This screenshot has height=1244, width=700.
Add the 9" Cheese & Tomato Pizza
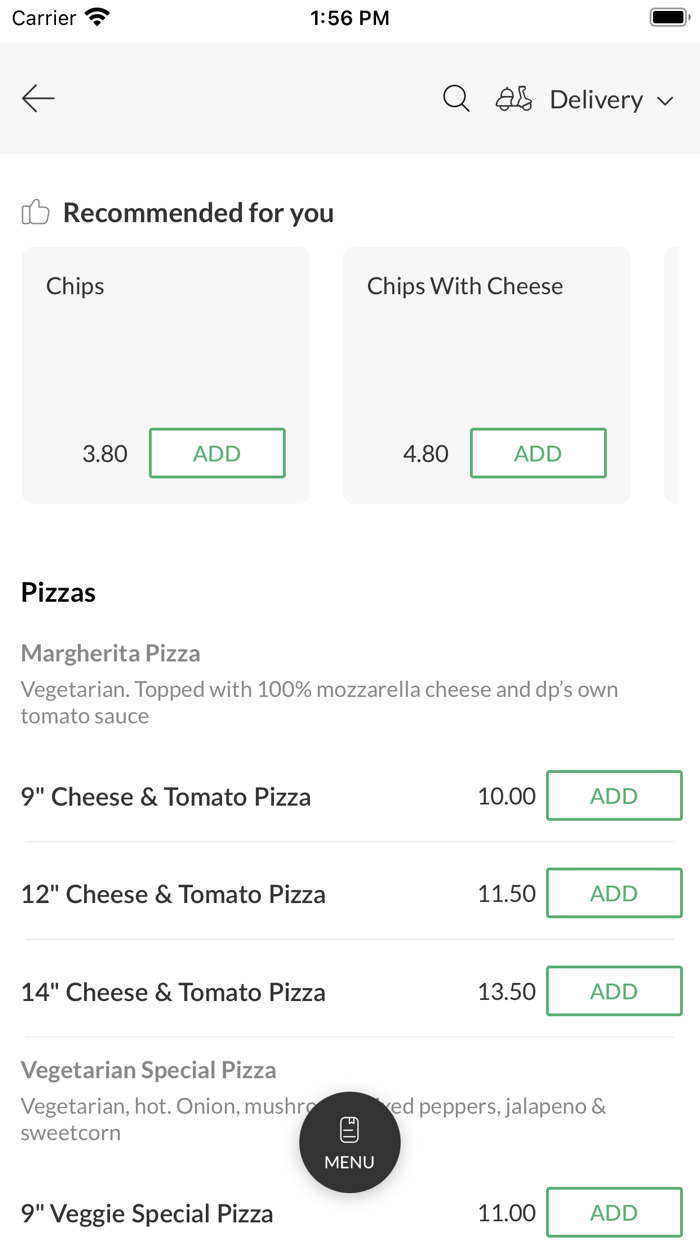pos(614,796)
